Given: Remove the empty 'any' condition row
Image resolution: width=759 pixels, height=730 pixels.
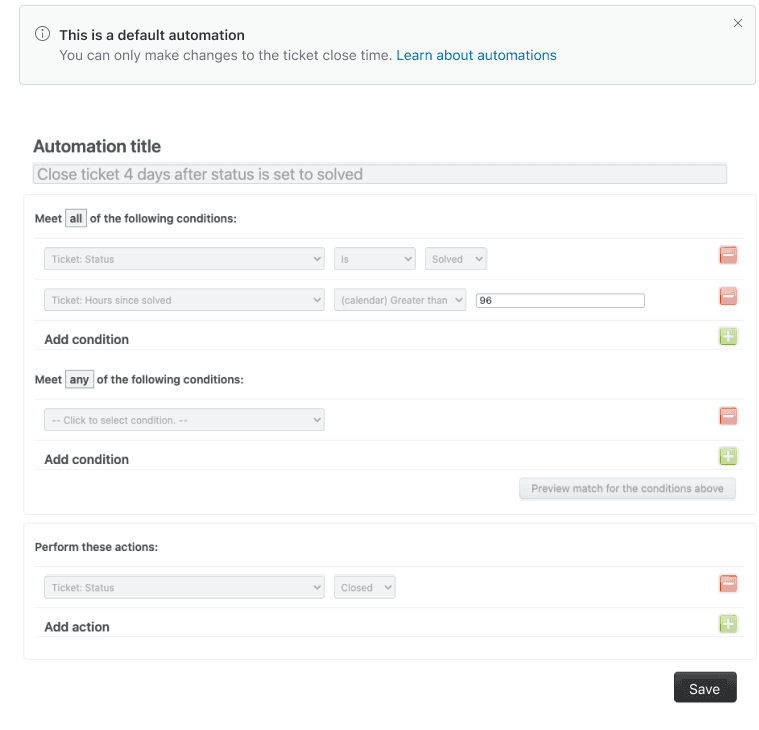Looking at the screenshot, I should (x=728, y=416).
